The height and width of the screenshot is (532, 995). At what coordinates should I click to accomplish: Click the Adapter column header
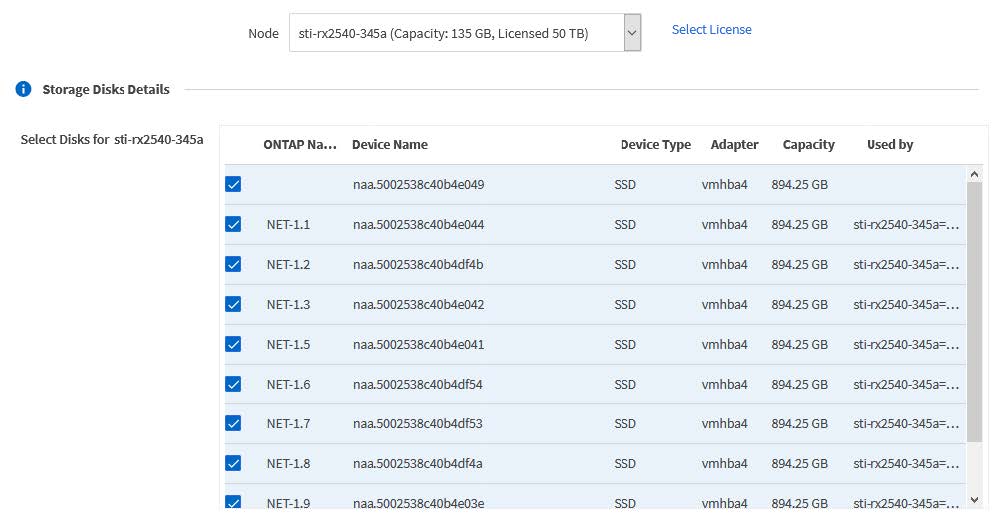point(734,145)
